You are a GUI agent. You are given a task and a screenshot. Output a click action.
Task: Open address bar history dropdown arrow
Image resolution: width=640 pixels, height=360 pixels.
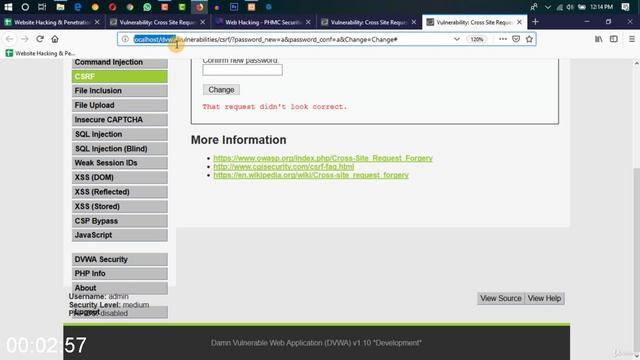(457, 39)
